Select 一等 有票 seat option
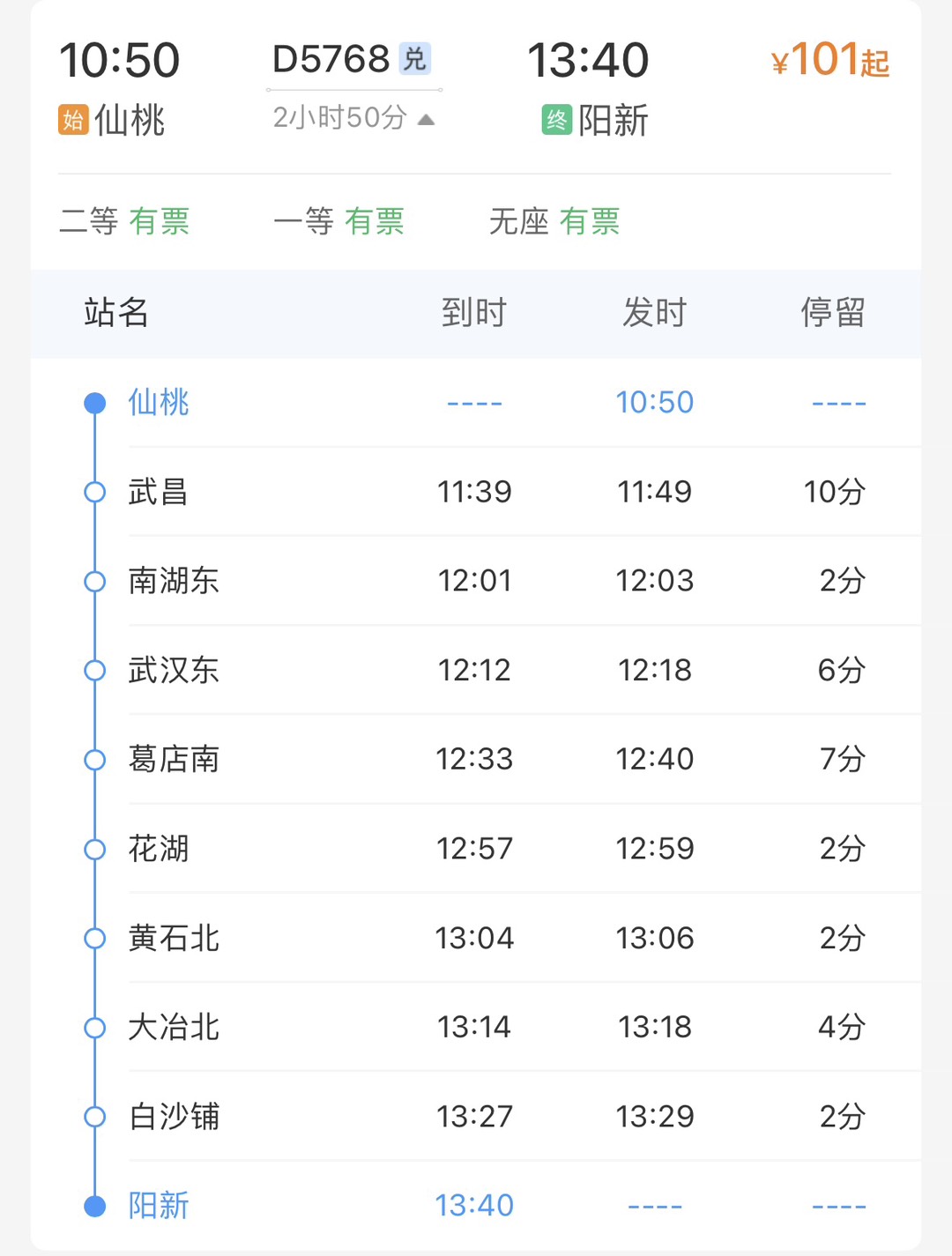 tap(338, 221)
